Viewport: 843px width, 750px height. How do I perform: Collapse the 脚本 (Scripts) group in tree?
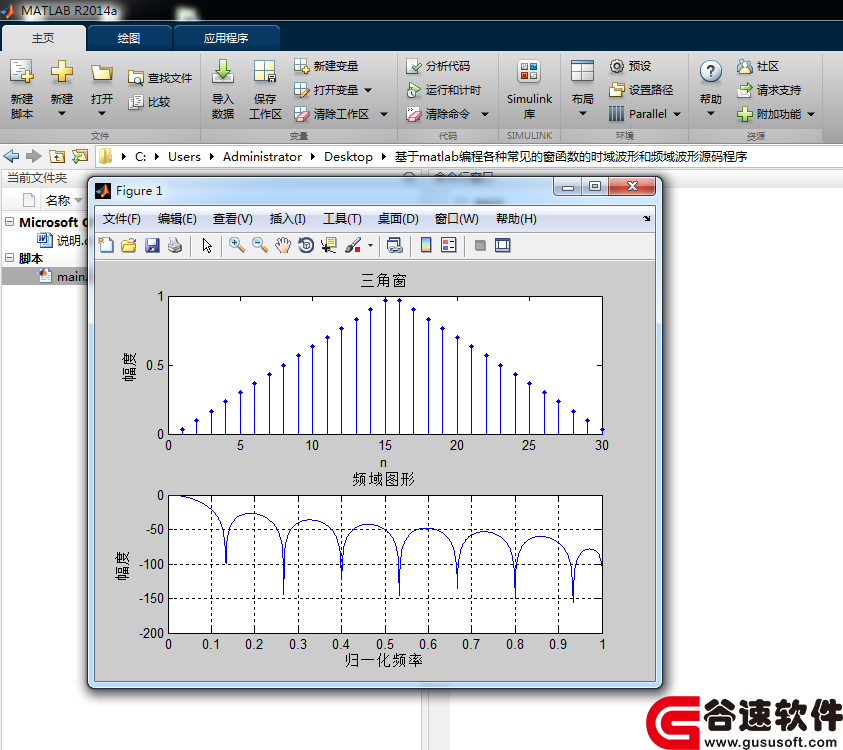click(9, 258)
